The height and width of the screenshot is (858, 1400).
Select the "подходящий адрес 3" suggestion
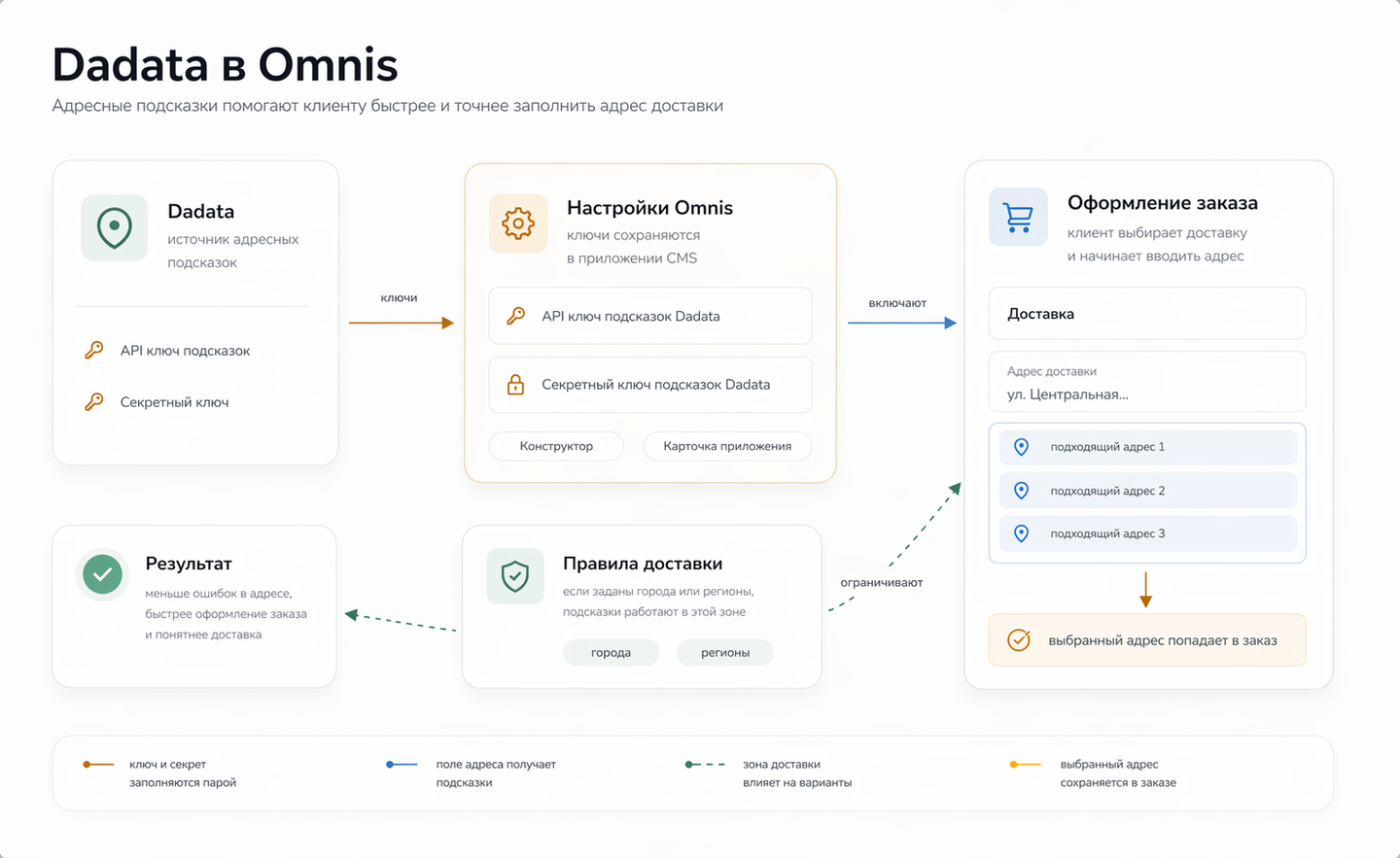coord(1147,532)
